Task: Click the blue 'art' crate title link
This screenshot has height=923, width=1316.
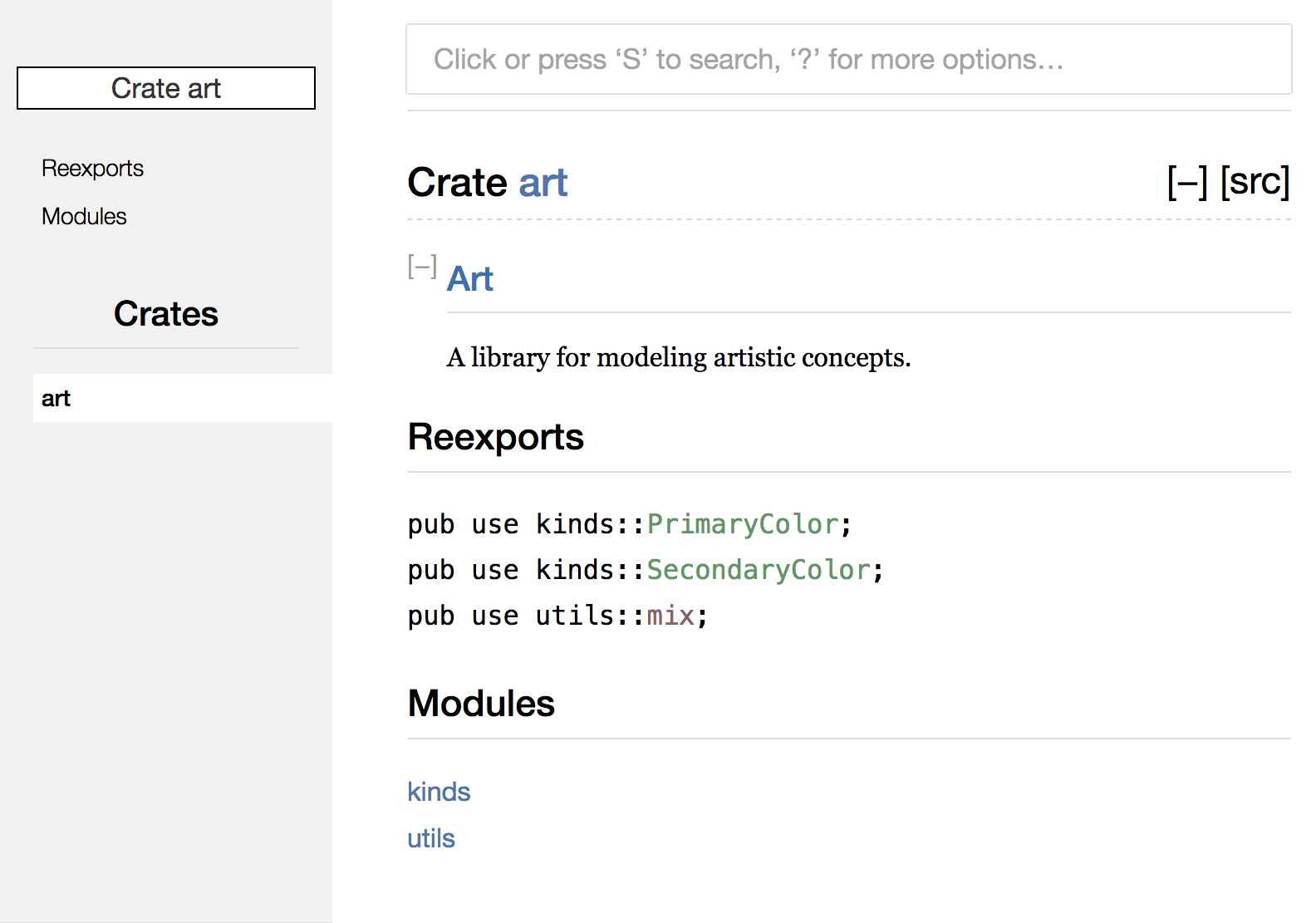Action: coord(543,183)
